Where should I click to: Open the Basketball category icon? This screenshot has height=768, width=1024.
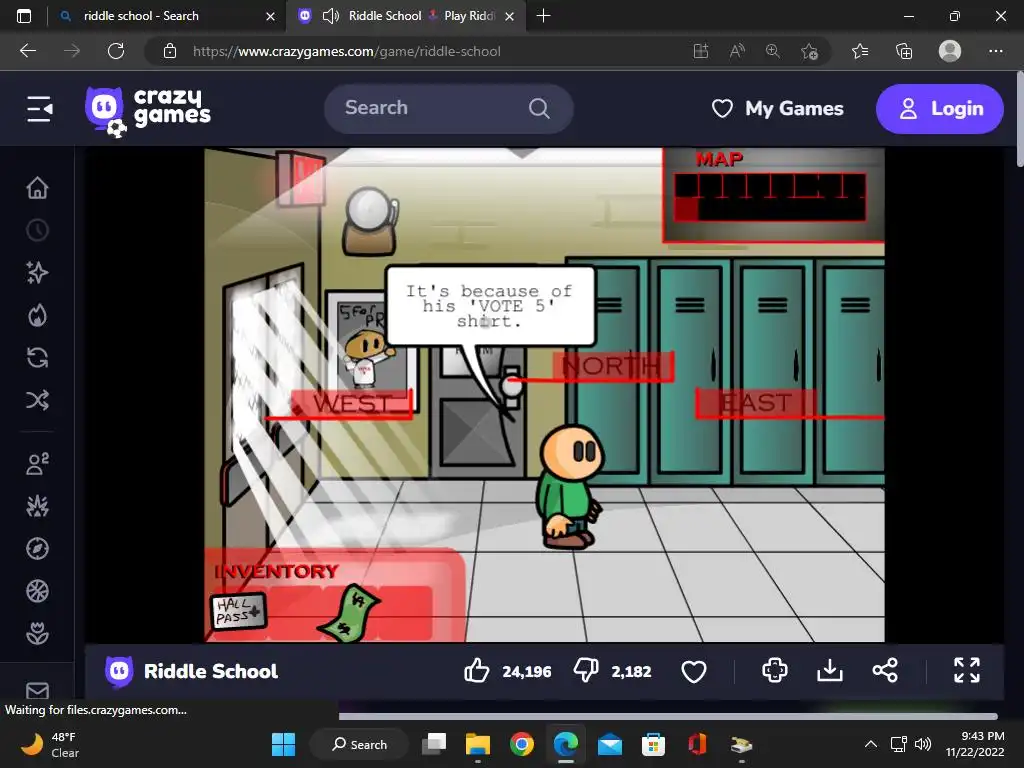[37, 591]
